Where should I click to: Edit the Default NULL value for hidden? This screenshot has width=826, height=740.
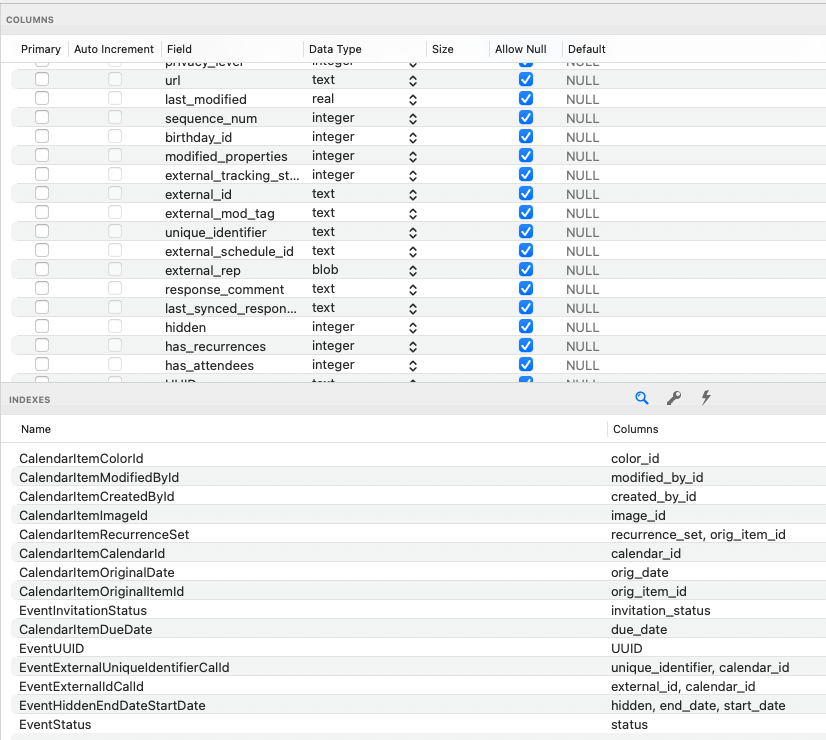tap(583, 327)
